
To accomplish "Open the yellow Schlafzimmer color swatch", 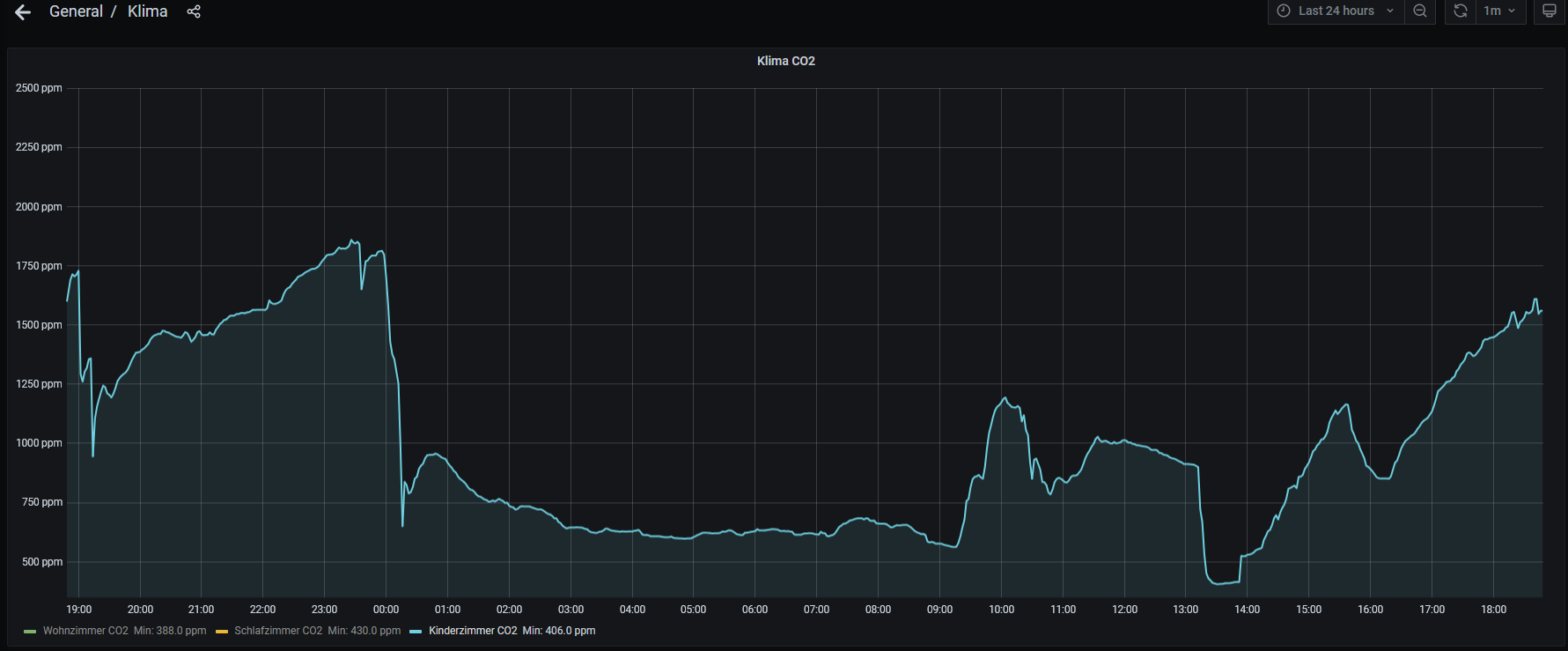I will (222, 632).
